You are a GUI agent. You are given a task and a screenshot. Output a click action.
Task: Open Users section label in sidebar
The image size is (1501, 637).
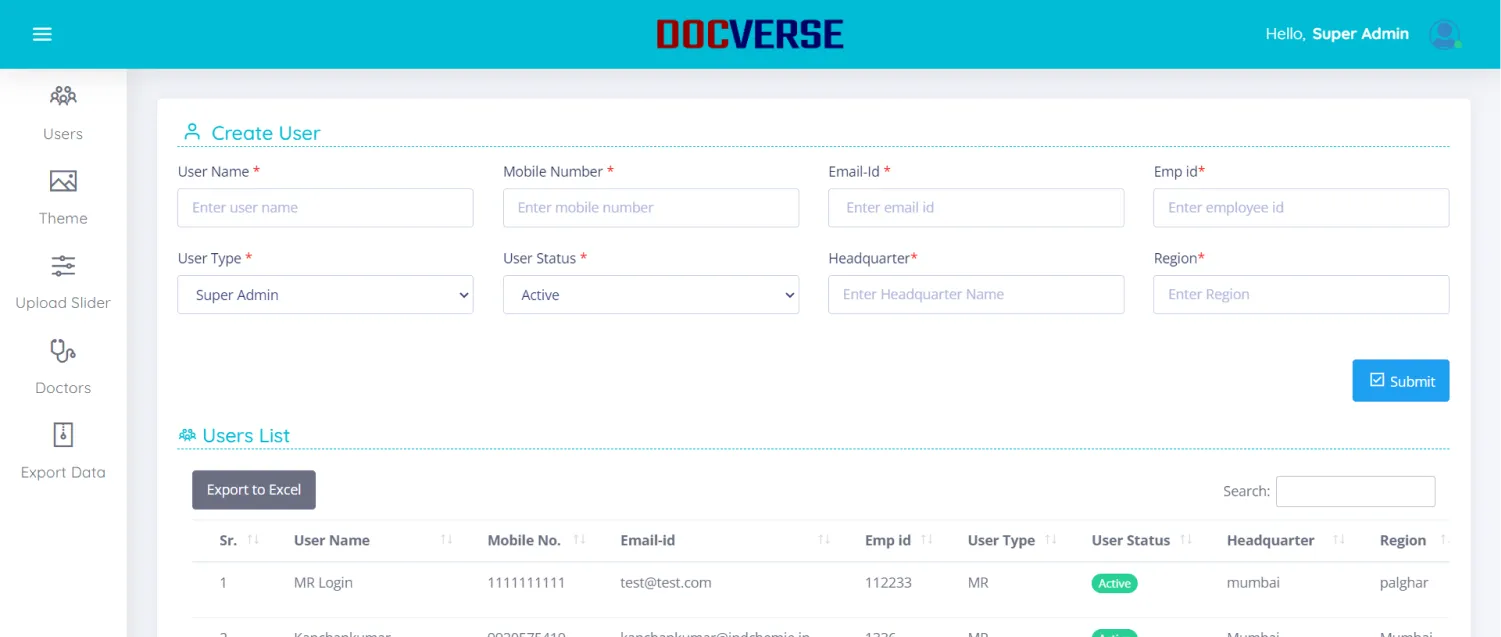click(63, 134)
